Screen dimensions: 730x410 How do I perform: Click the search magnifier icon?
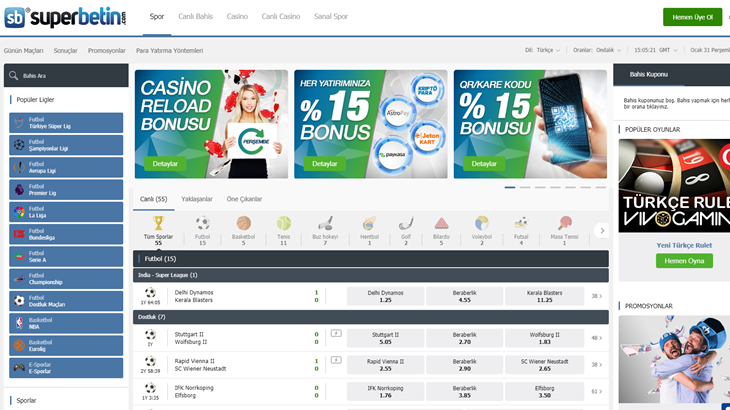pyautogui.click(x=14, y=75)
